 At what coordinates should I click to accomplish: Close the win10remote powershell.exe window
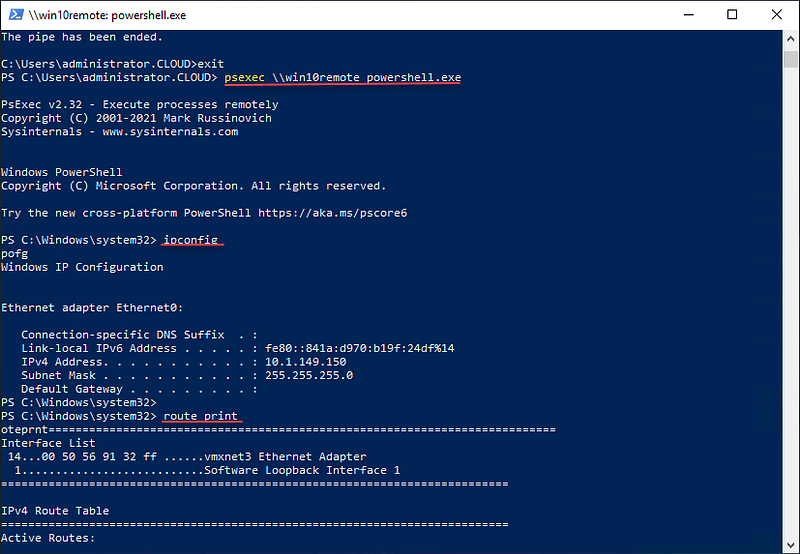click(x=777, y=15)
